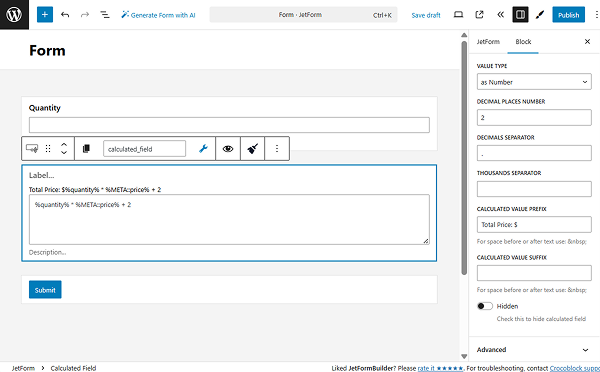Click Save draft
Screen dimensions: 600x372
426,15
